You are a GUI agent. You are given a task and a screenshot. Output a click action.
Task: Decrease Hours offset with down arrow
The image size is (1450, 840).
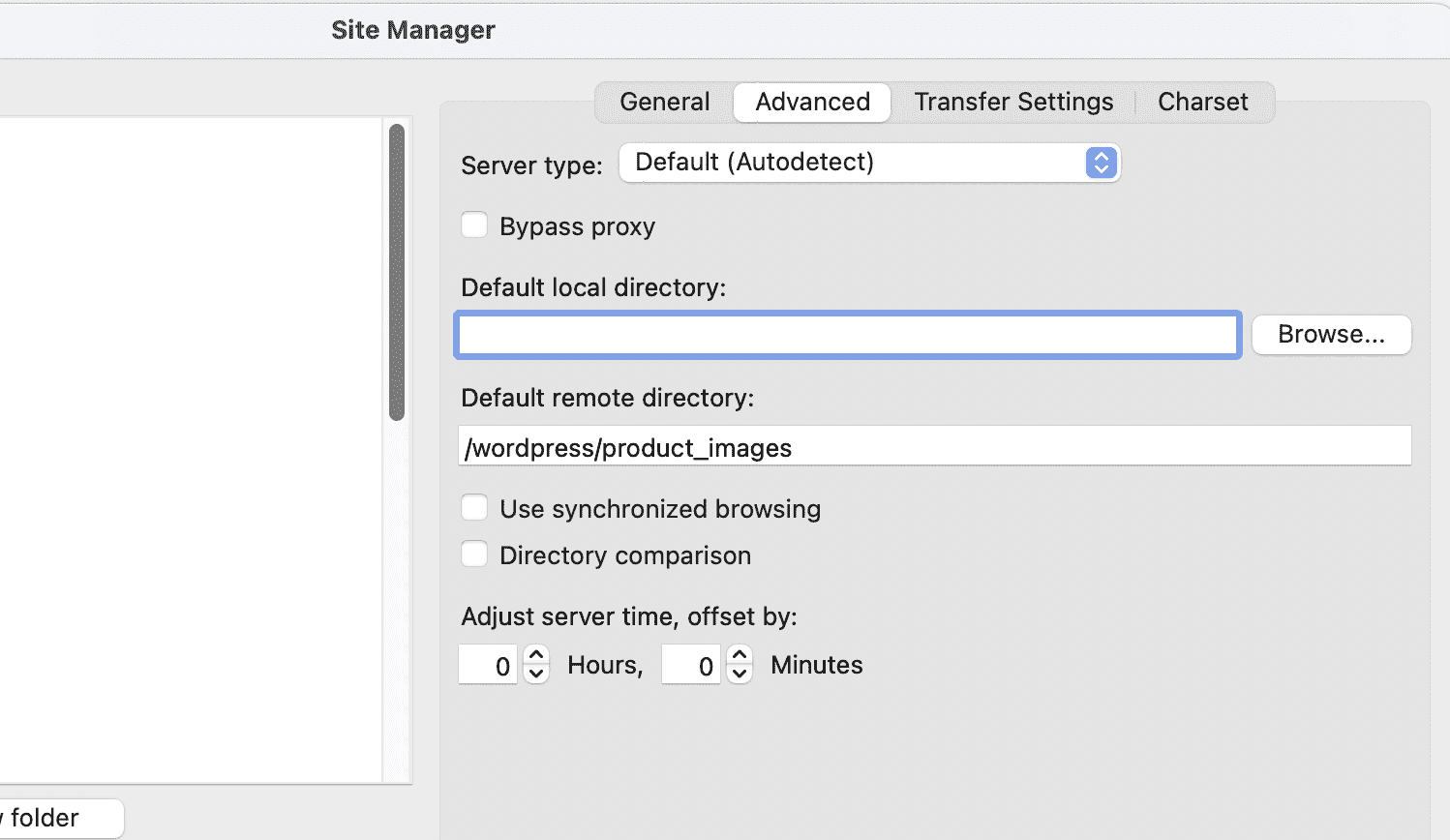click(x=536, y=674)
